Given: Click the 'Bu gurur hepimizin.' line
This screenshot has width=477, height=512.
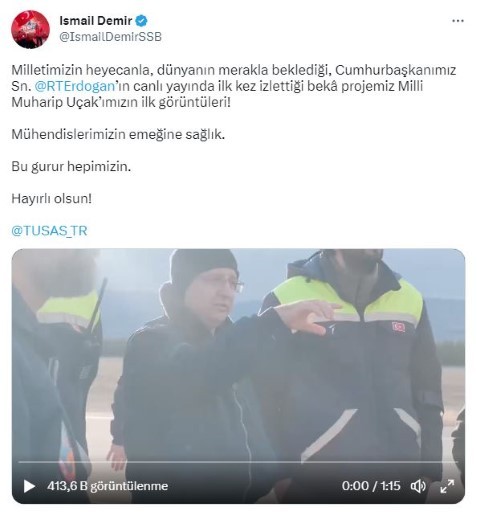Looking at the screenshot, I should pos(71,166).
